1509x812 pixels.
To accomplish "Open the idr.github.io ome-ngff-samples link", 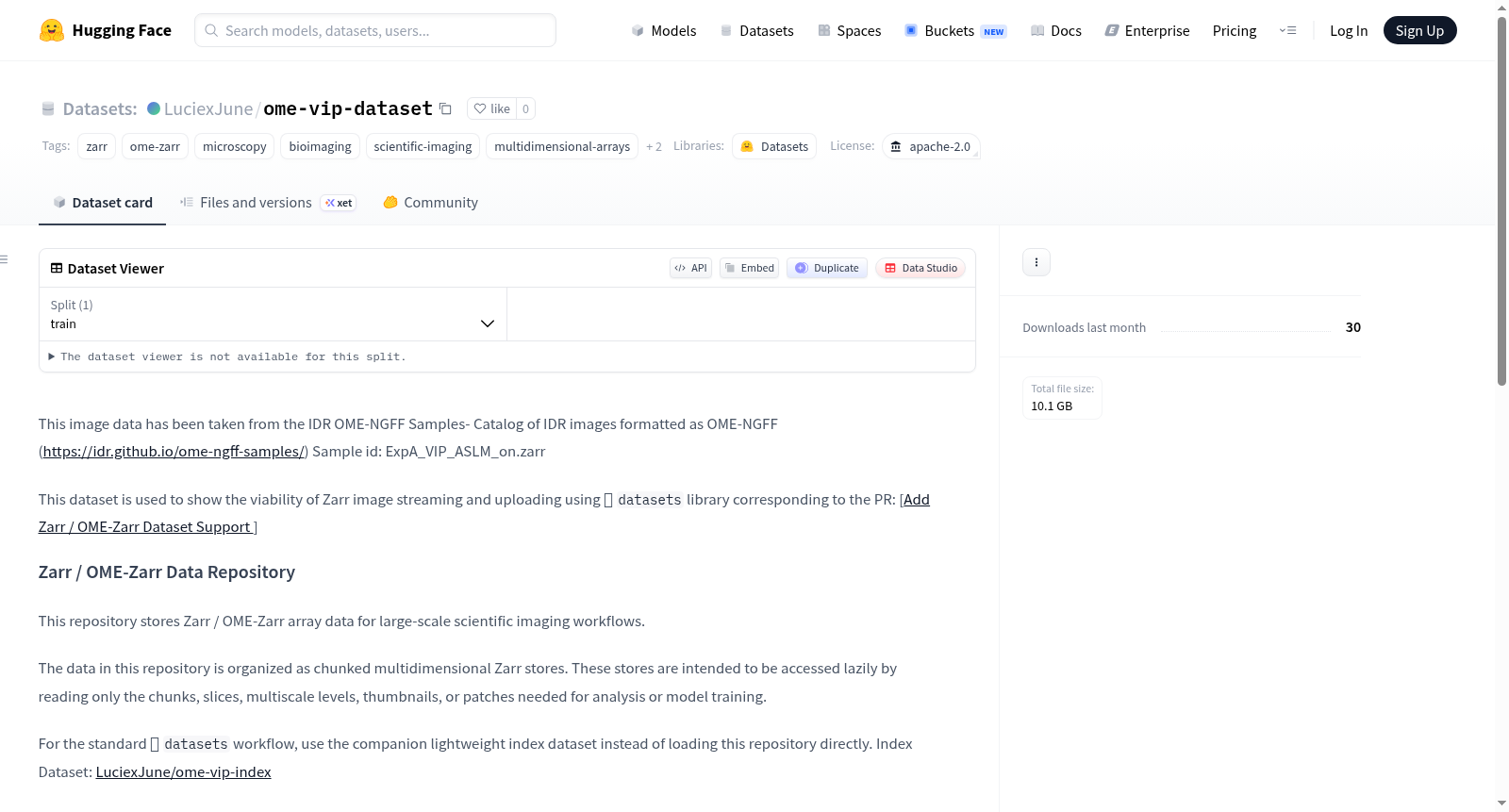I will click(x=174, y=451).
